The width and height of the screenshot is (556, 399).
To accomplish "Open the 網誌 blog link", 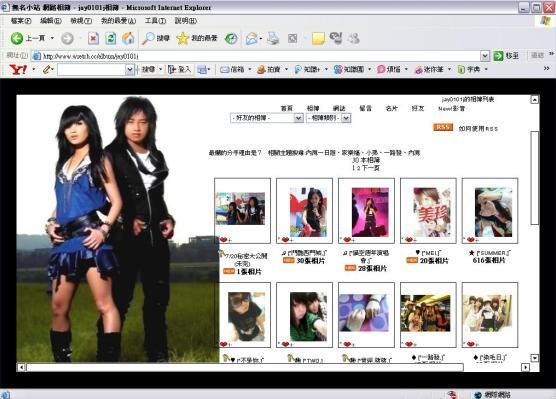I will [339, 108].
